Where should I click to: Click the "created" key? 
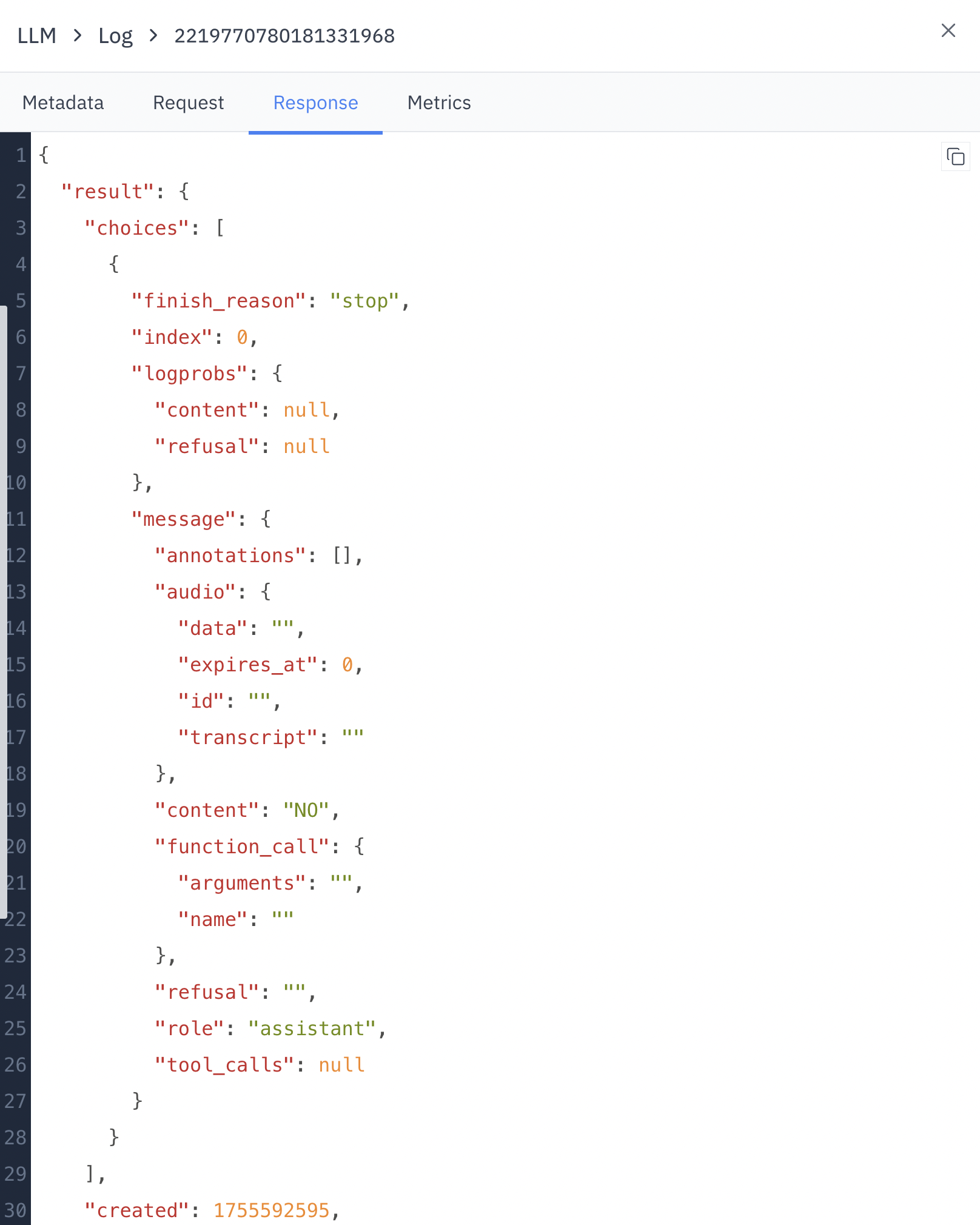pyautogui.click(x=137, y=1210)
